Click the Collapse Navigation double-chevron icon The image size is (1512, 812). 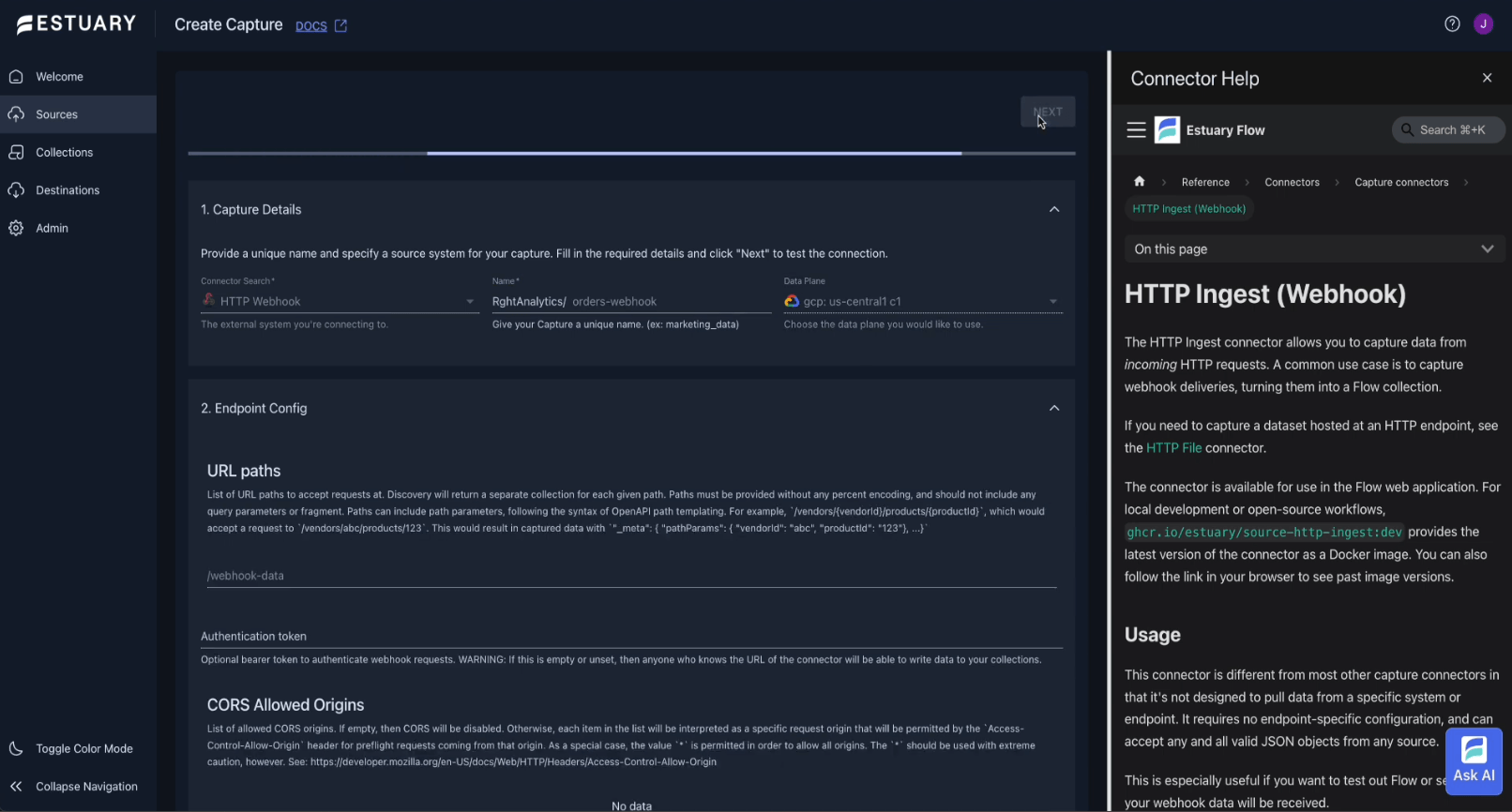coord(16,787)
